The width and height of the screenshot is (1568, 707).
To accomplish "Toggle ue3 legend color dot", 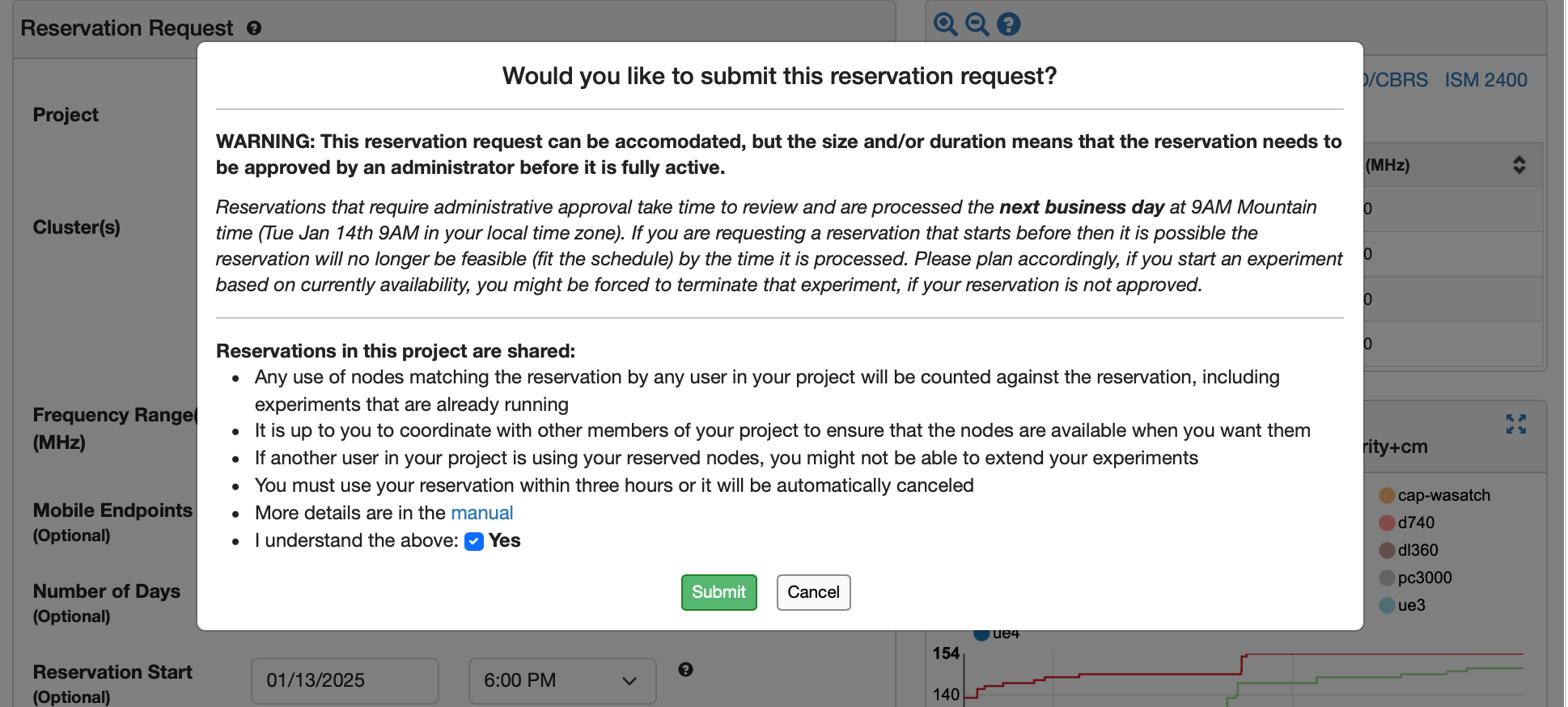I will point(1387,605).
